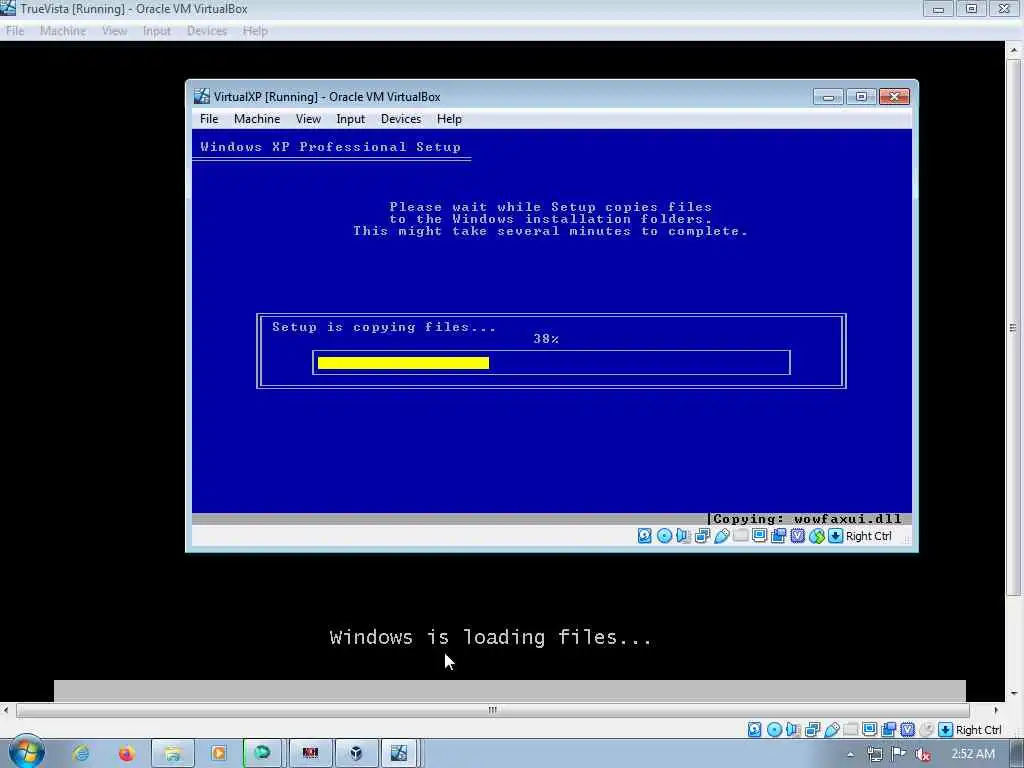The image size is (1024, 768).
Task: Click USB devices indicator in TrueVista status bar
Action: (832, 729)
